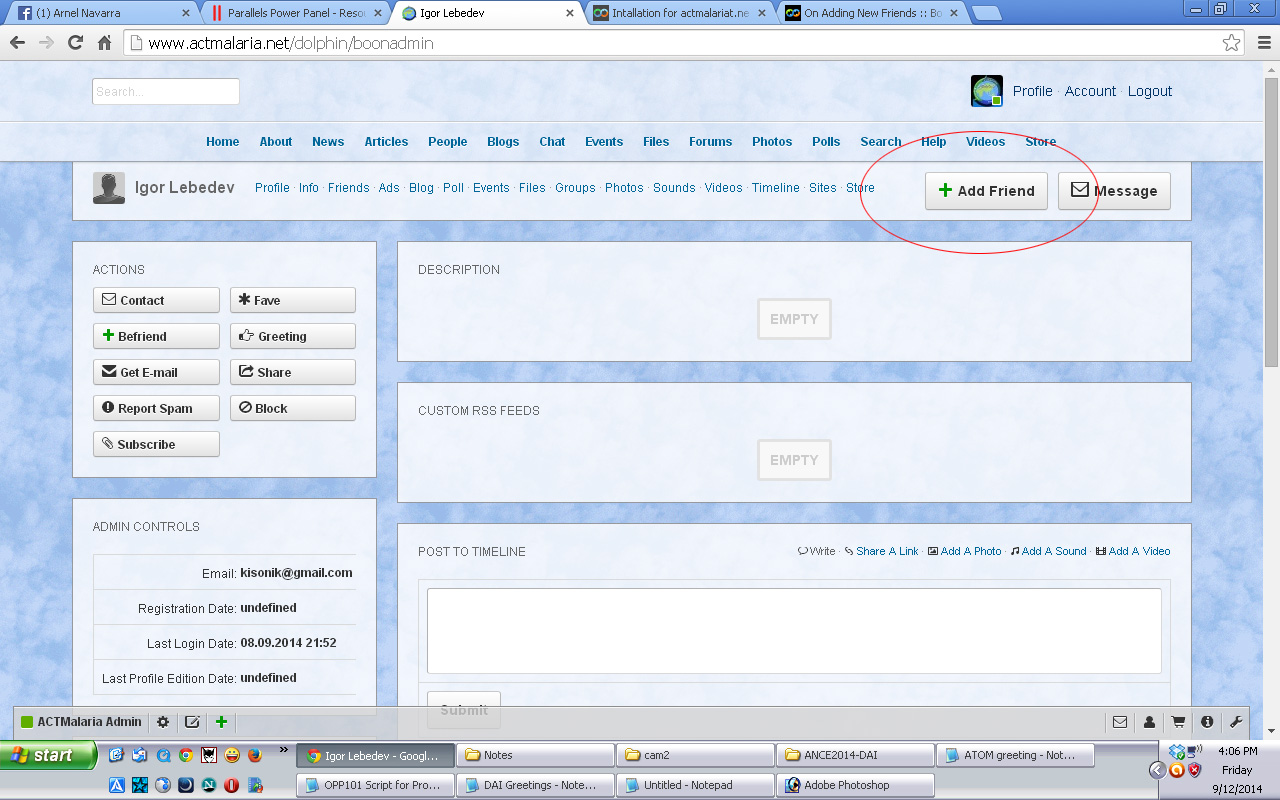The width and height of the screenshot is (1280, 800).
Task: Switch to the Facebook Arnel Navarra tab
Action: [102, 13]
